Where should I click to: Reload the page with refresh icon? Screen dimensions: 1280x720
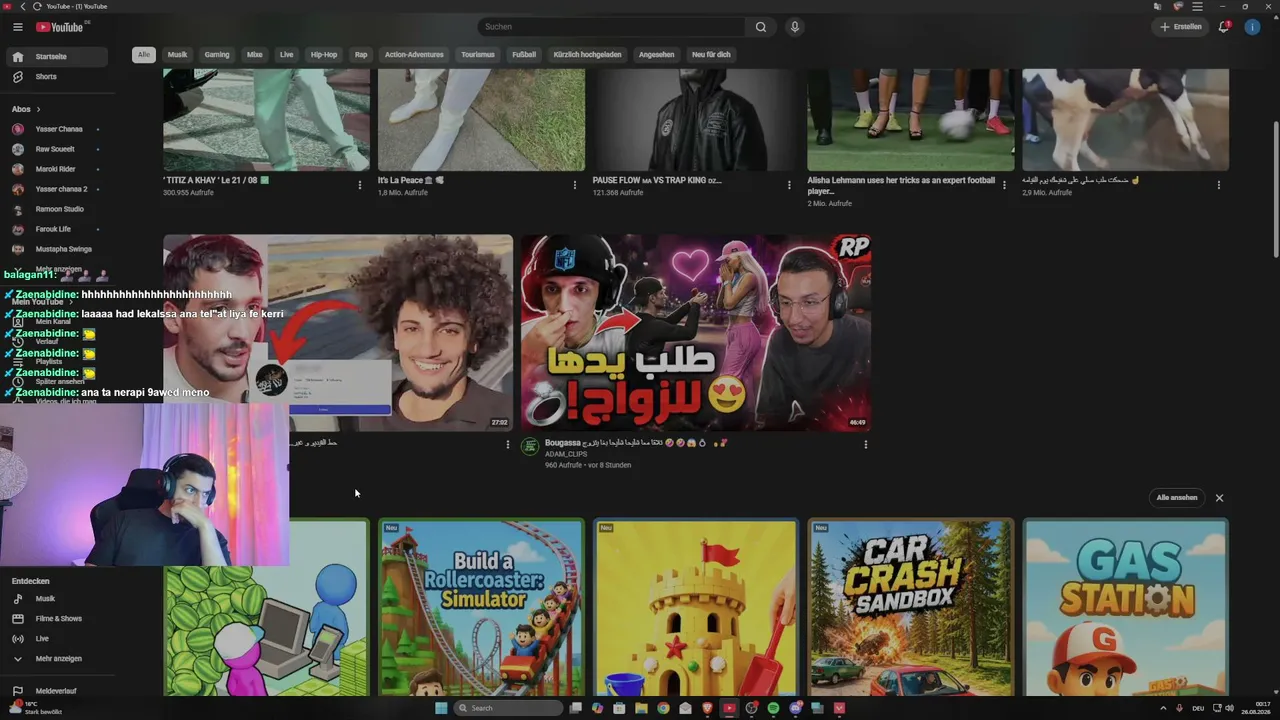[x=38, y=6]
